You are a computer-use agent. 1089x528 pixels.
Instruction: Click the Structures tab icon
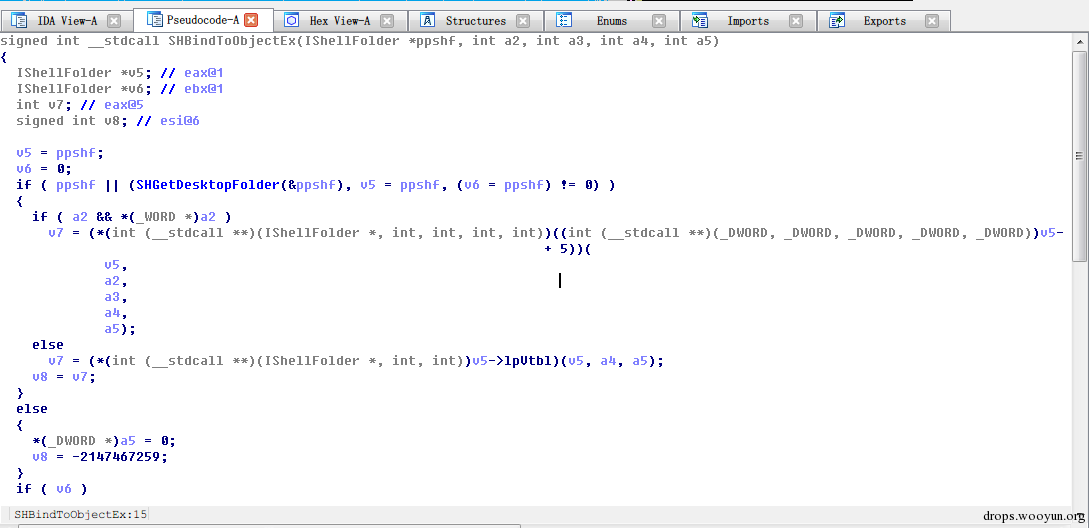(428, 21)
